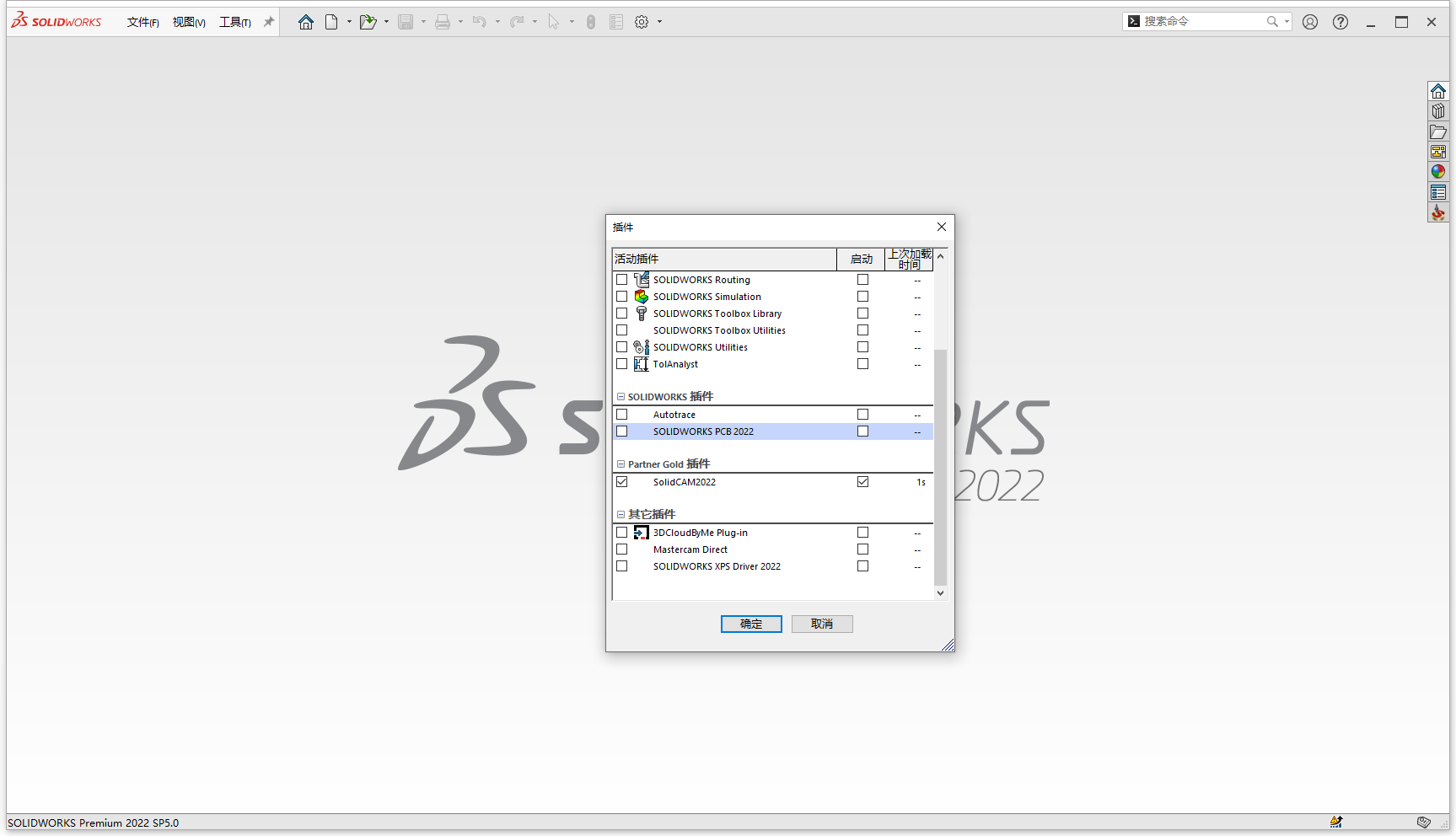Screen dimensions: 1456x836
Task: Click the Undo toolbar icon
Action: [x=480, y=22]
